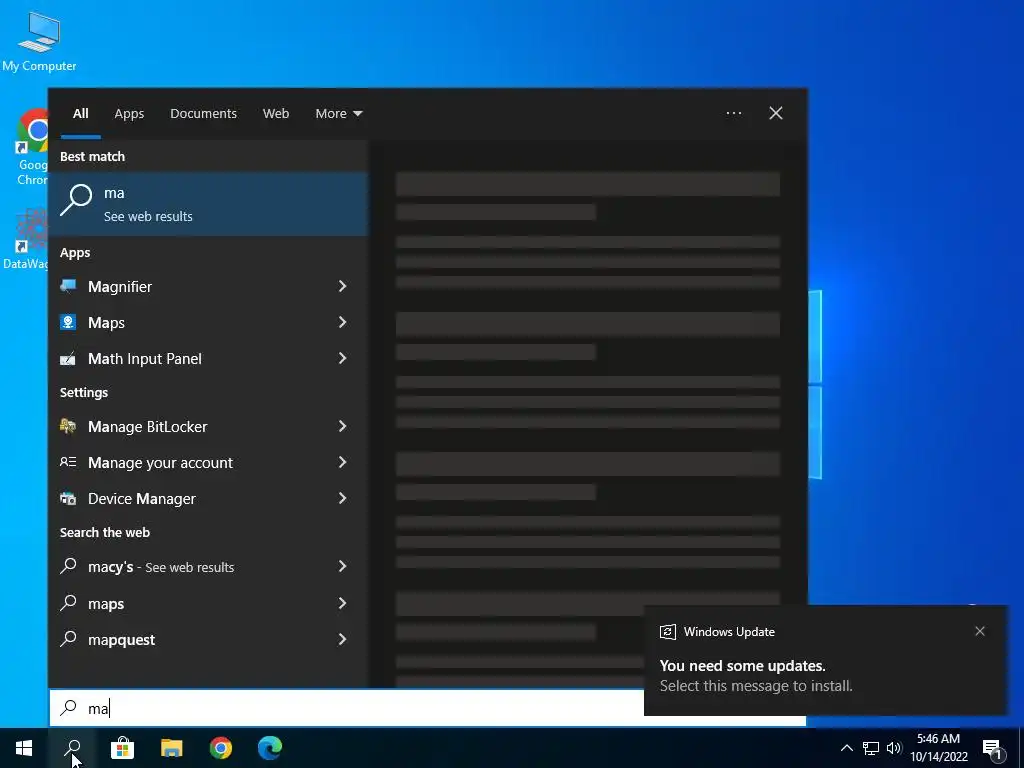Expand Magnifier result details arrow
This screenshot has width=1024, height=768.
342,286
